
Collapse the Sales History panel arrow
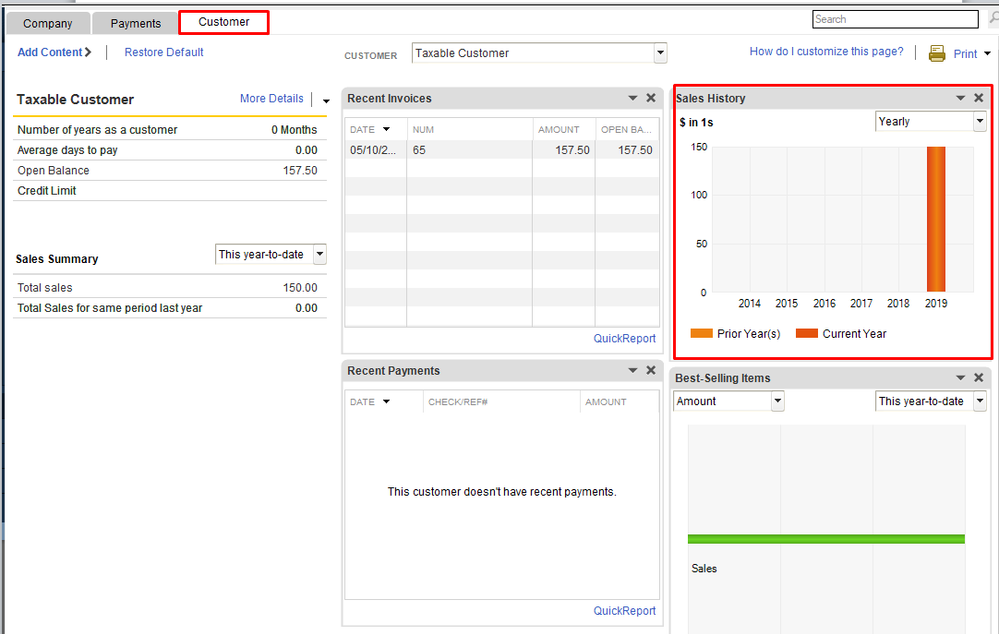(x=960, y=98)
